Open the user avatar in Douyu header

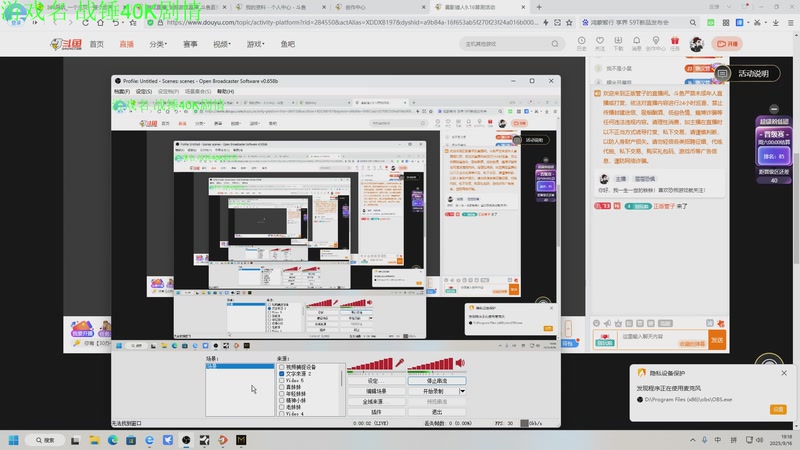coord(696,44)
